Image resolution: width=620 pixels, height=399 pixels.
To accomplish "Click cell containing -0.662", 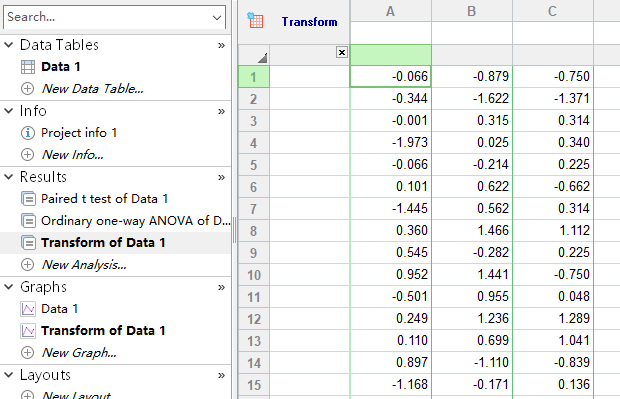I will point(553,187).
